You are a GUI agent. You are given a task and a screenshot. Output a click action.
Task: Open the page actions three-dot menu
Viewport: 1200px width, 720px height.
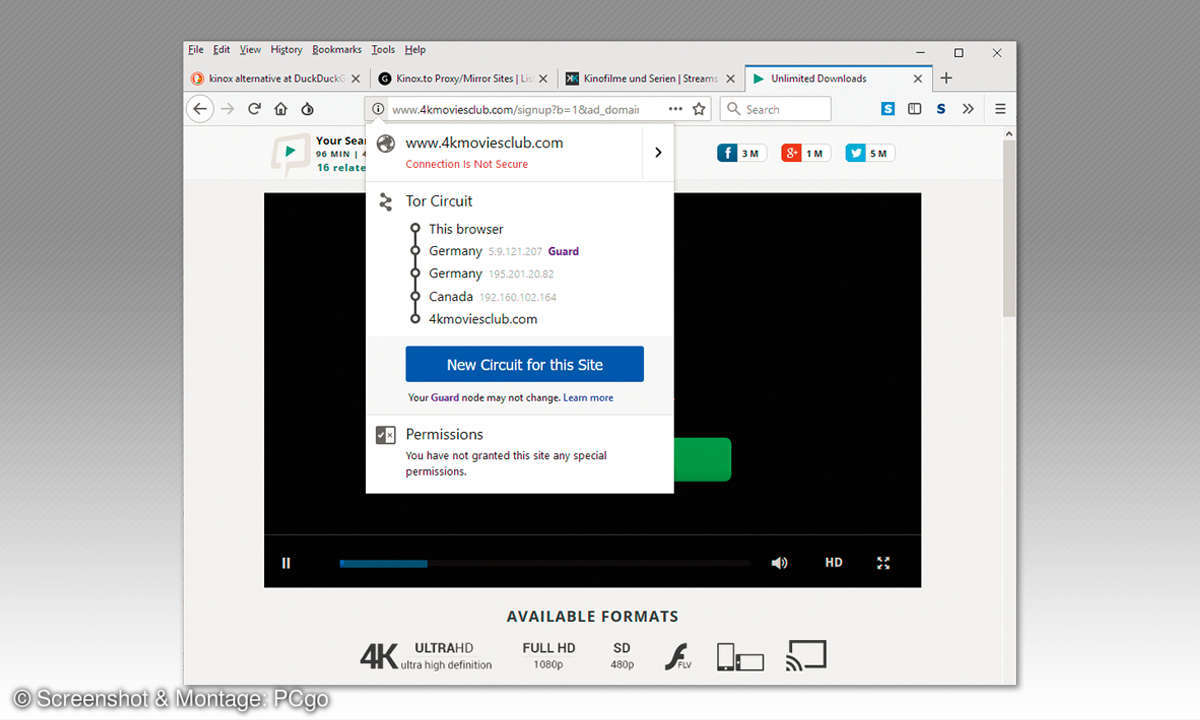click(x=676, y=109)
